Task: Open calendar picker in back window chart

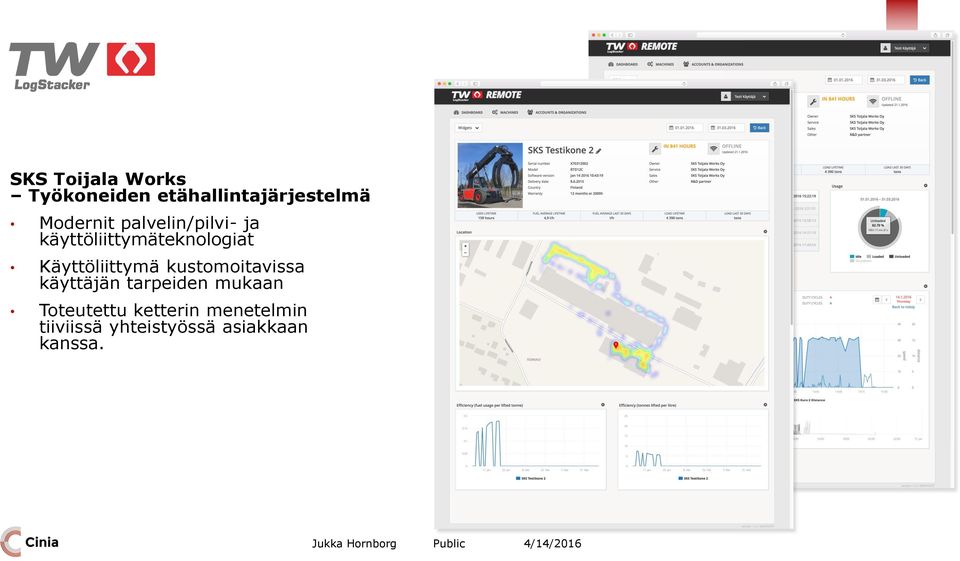Action: [877, 299]
